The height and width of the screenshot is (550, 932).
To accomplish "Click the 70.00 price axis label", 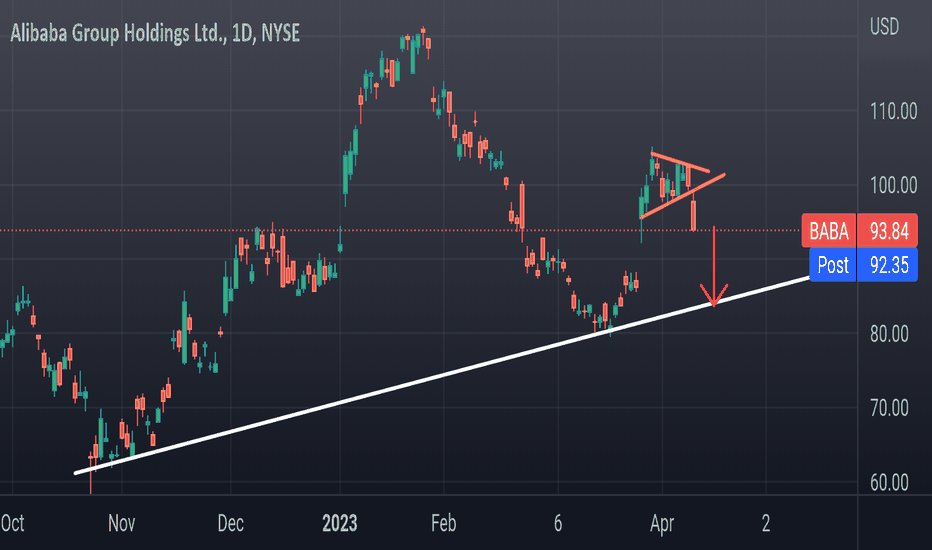I will tap(889, 408).
